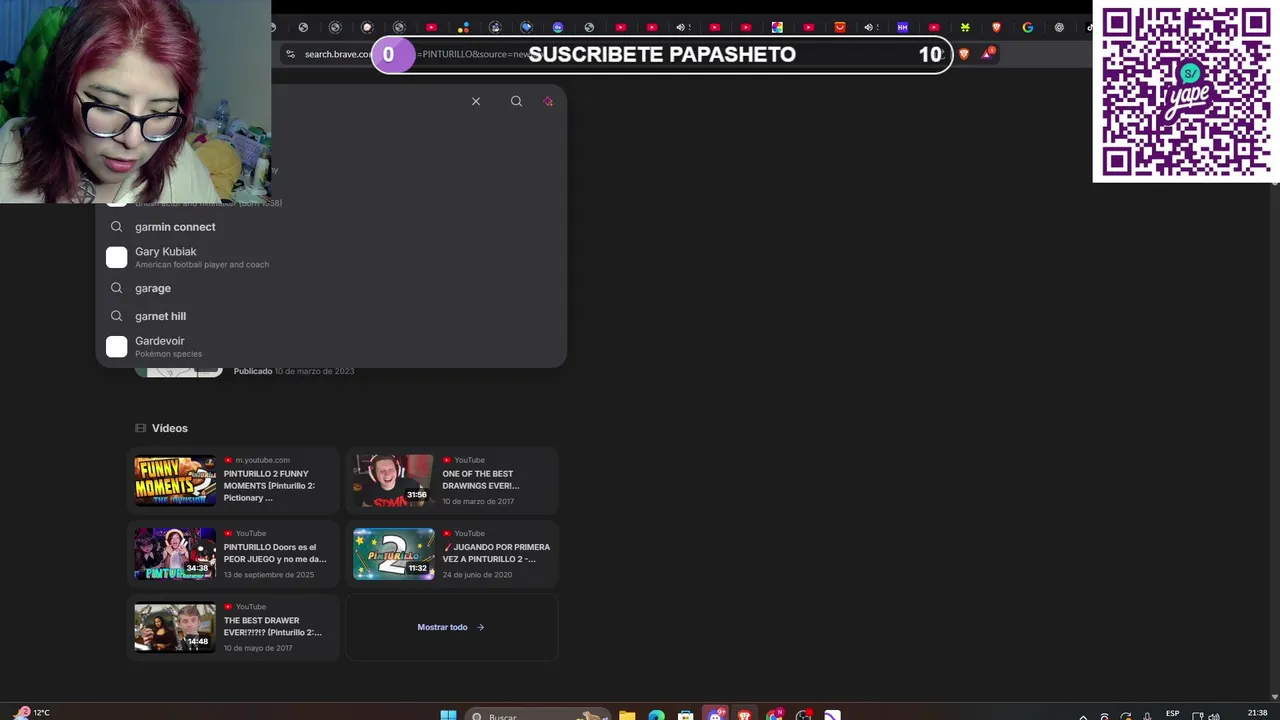Open the Brave Rewards triangle icon
Image resolution: width=1280 pixels, height=720 pixels.
[x=987, y=53]
